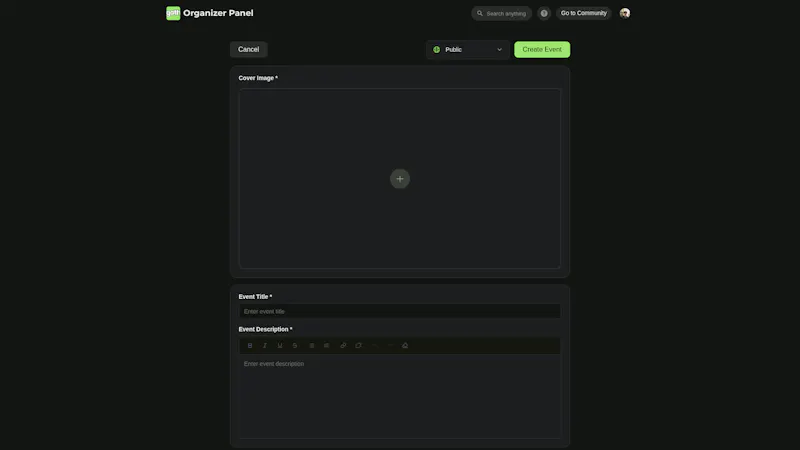Click the Event Title input field
Image resolution: width=800 pixels, height=450 pixels.
coord(400,311)
